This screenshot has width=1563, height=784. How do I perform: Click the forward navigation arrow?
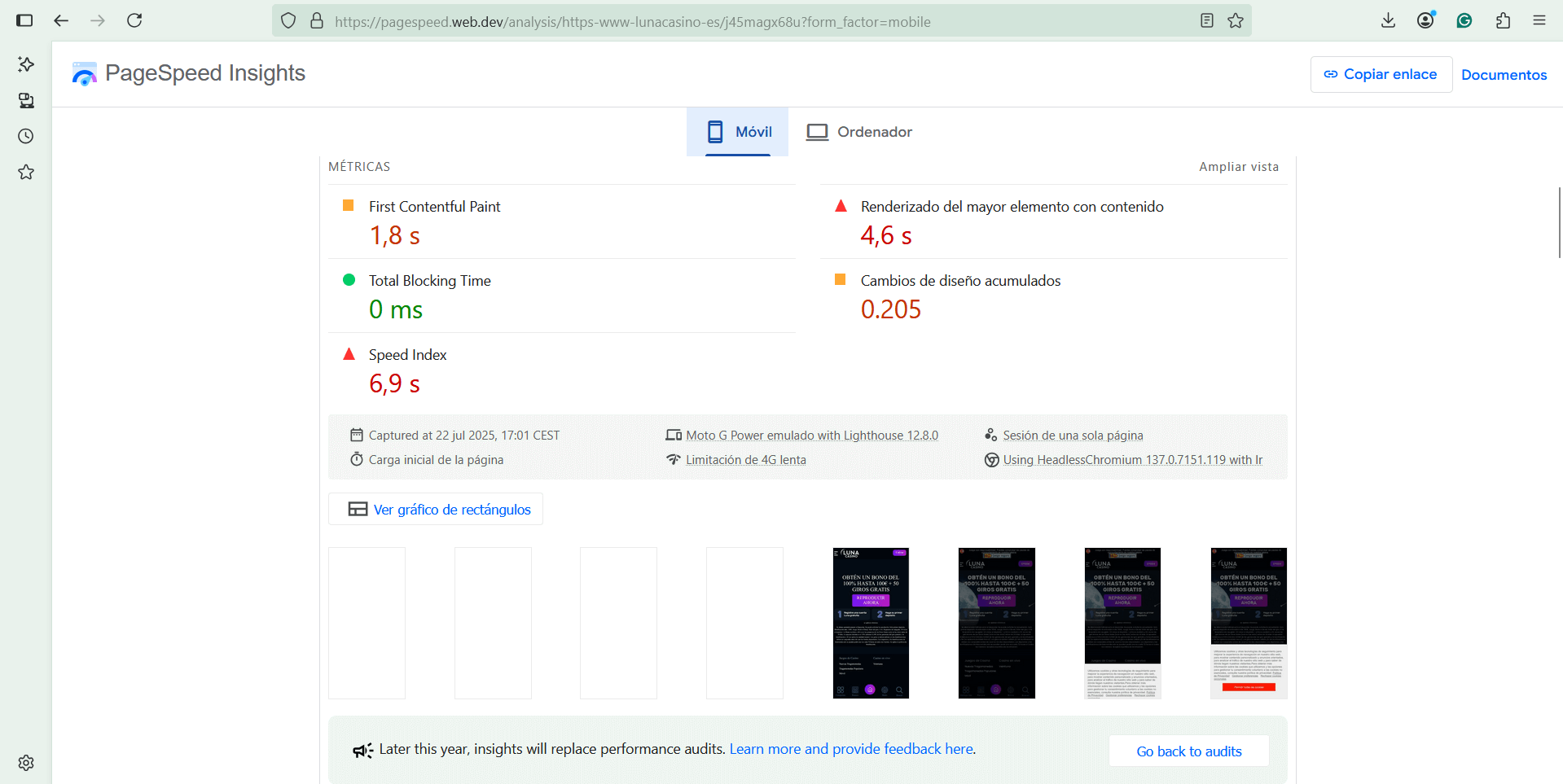pyautogui.click(x=98, y=20)
